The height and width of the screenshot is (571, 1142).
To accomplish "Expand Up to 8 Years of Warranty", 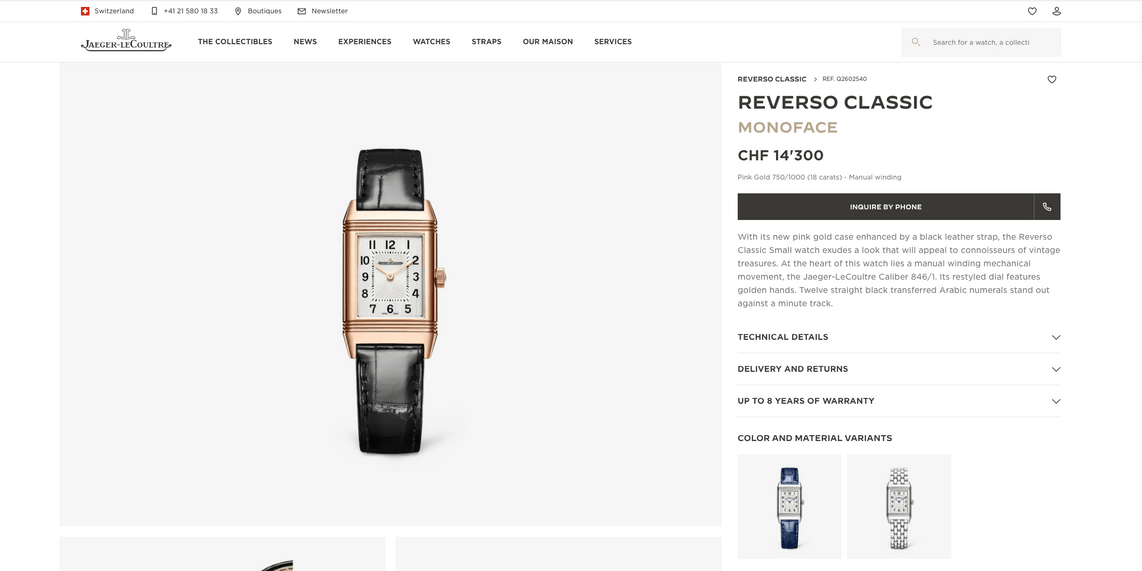I will 899,401.
